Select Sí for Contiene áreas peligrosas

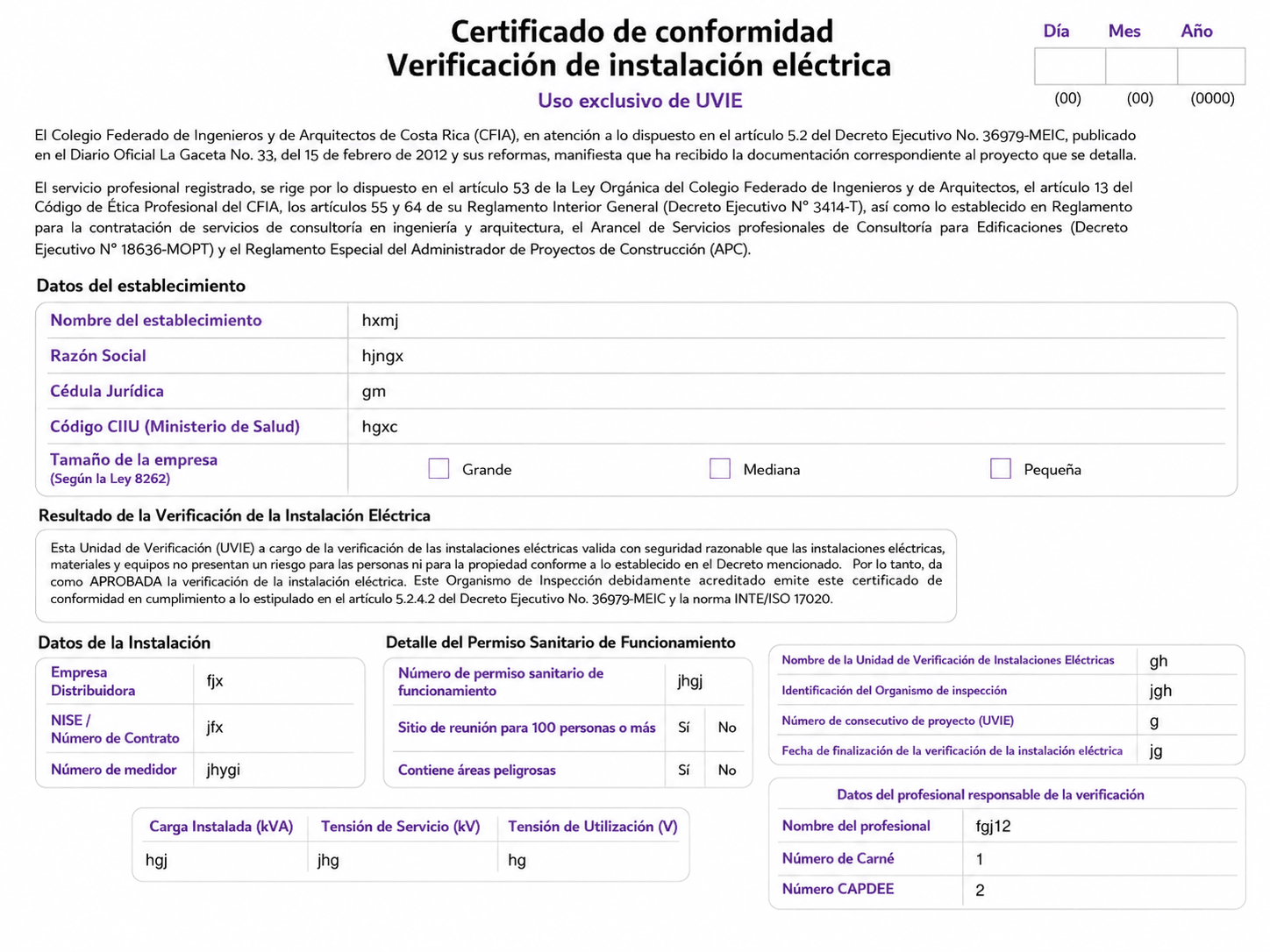coord(684,770)
